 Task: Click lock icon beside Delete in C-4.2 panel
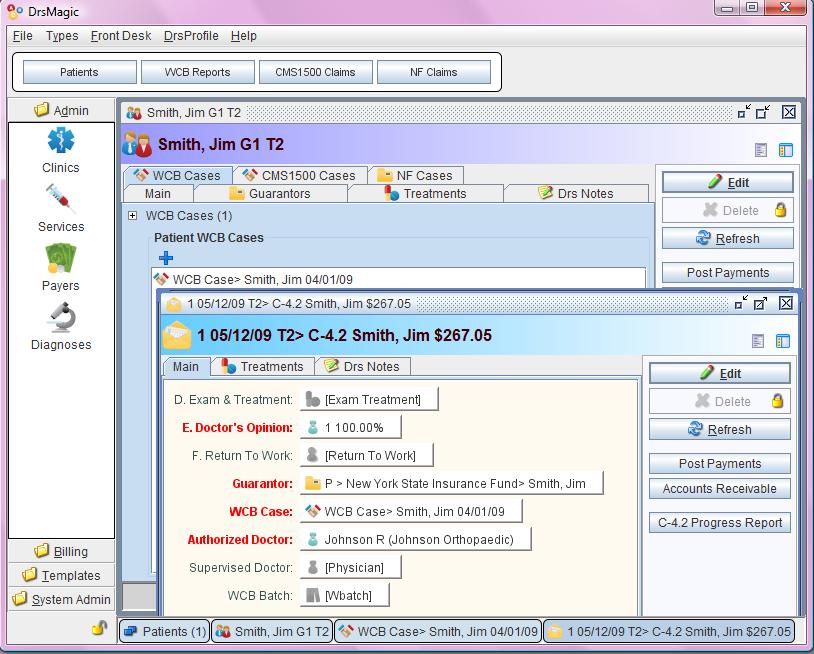click(777, 401)
